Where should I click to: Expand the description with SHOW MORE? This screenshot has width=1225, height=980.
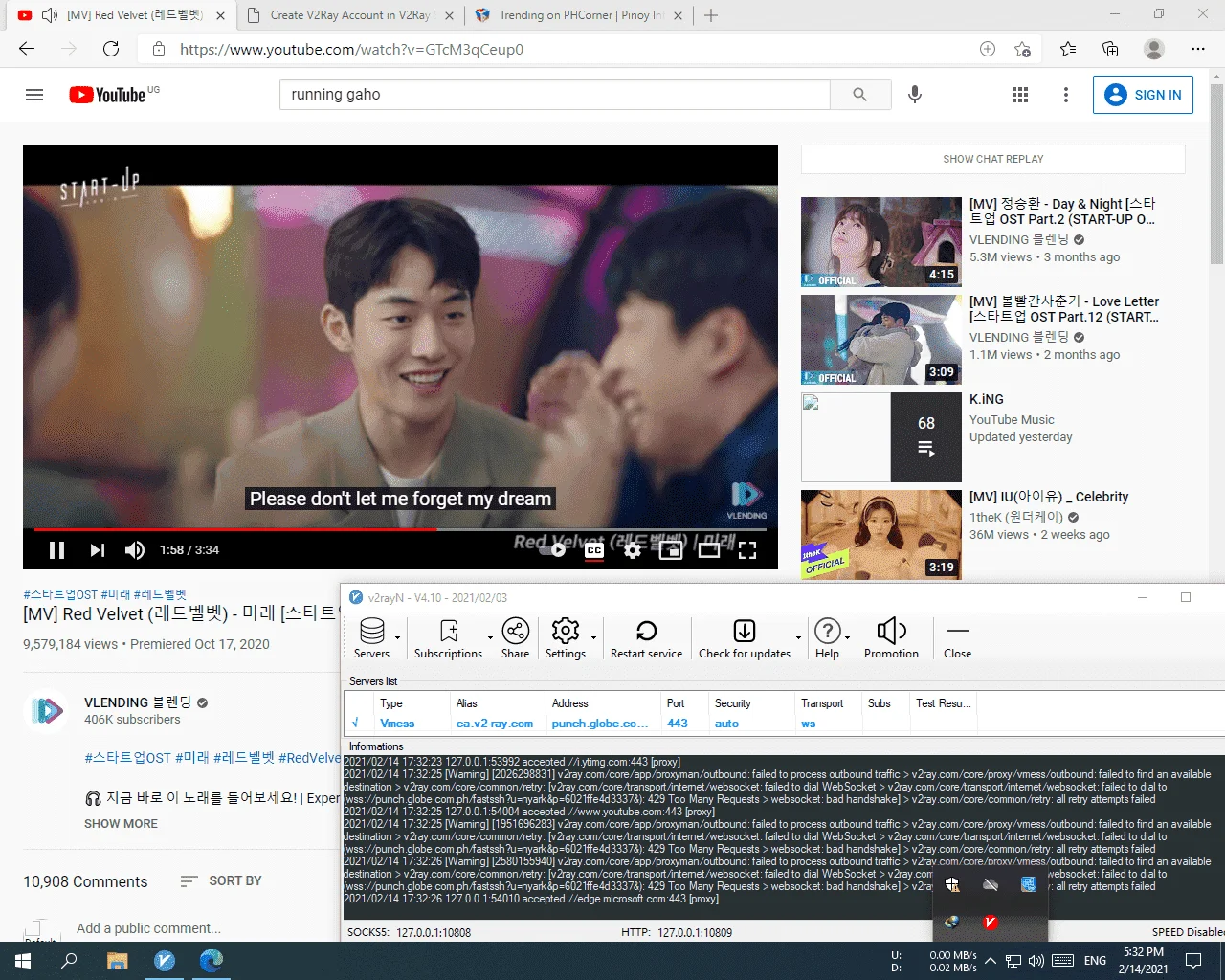pos(121,823)
